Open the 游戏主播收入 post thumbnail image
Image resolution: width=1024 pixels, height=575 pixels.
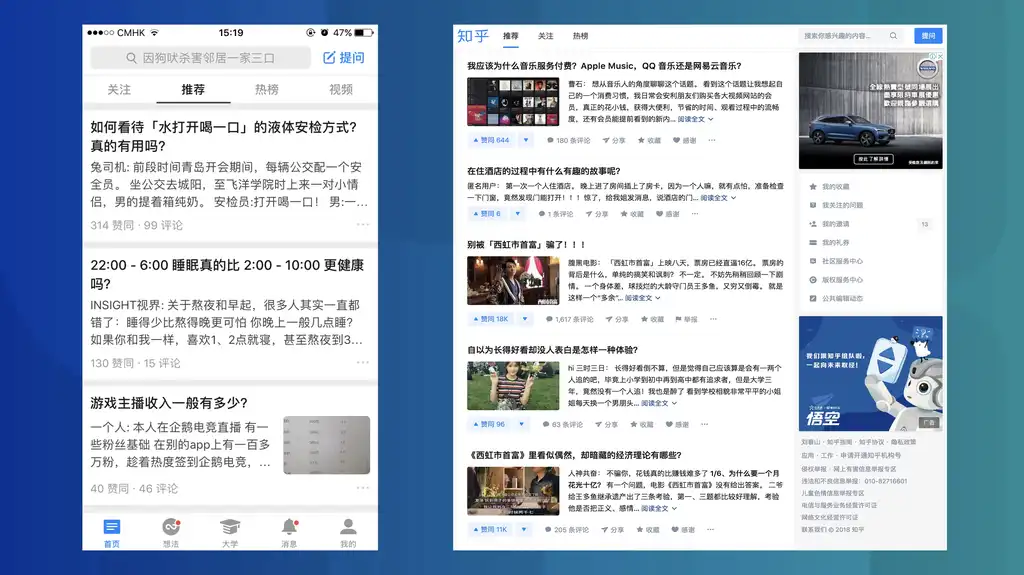click(326, 444)
